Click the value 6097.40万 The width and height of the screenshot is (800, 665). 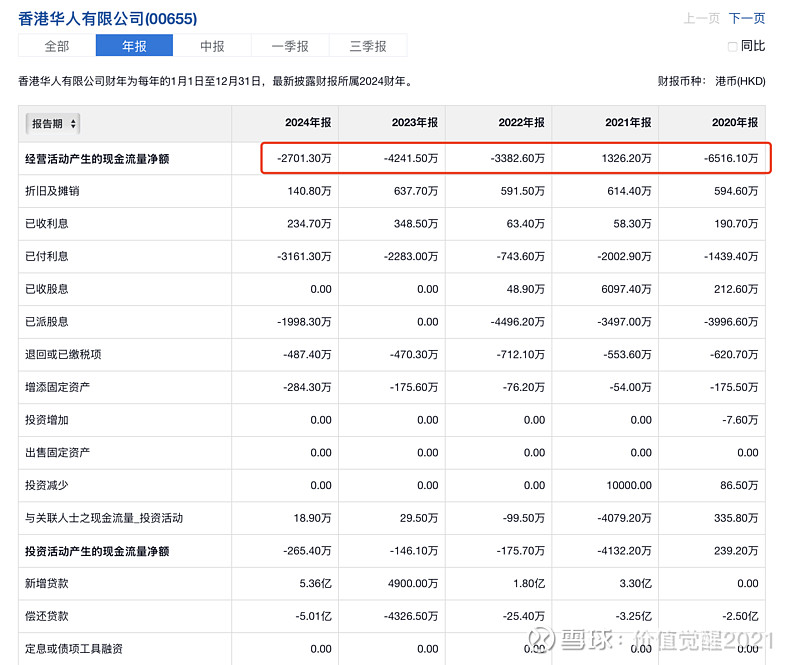627,289
